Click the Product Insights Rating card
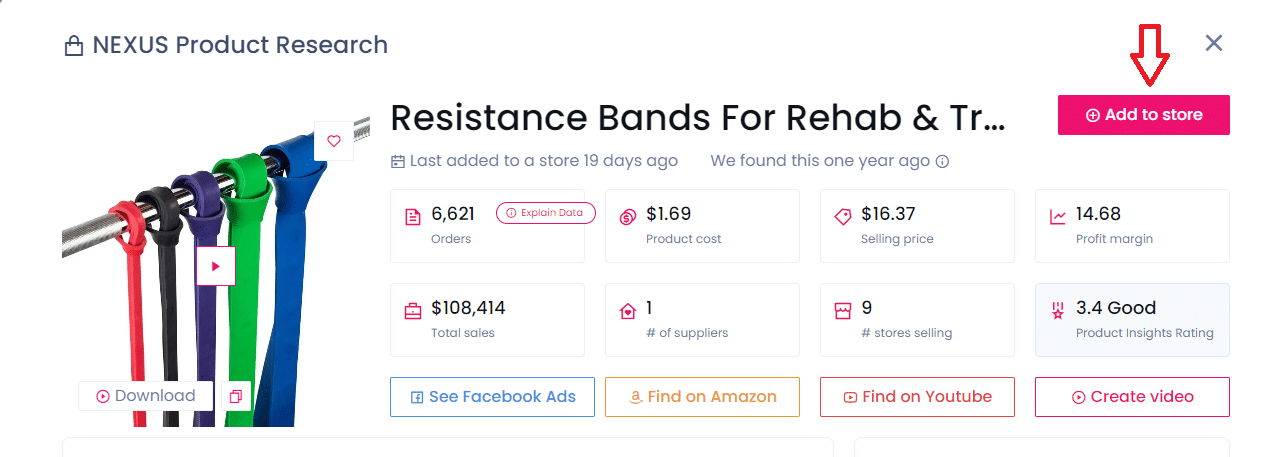The width and height of the screenshot is (1282, 457). pos(1132,320)
